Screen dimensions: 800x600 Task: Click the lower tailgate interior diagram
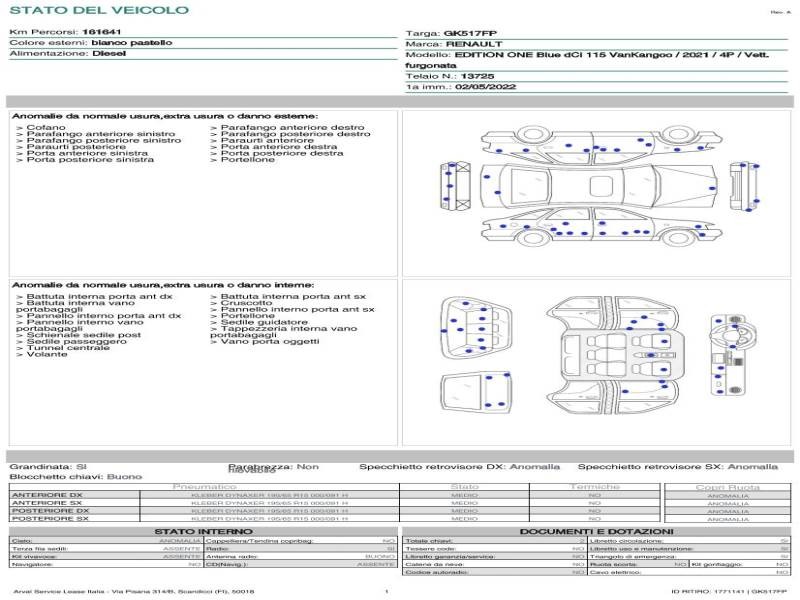point(476,392)
